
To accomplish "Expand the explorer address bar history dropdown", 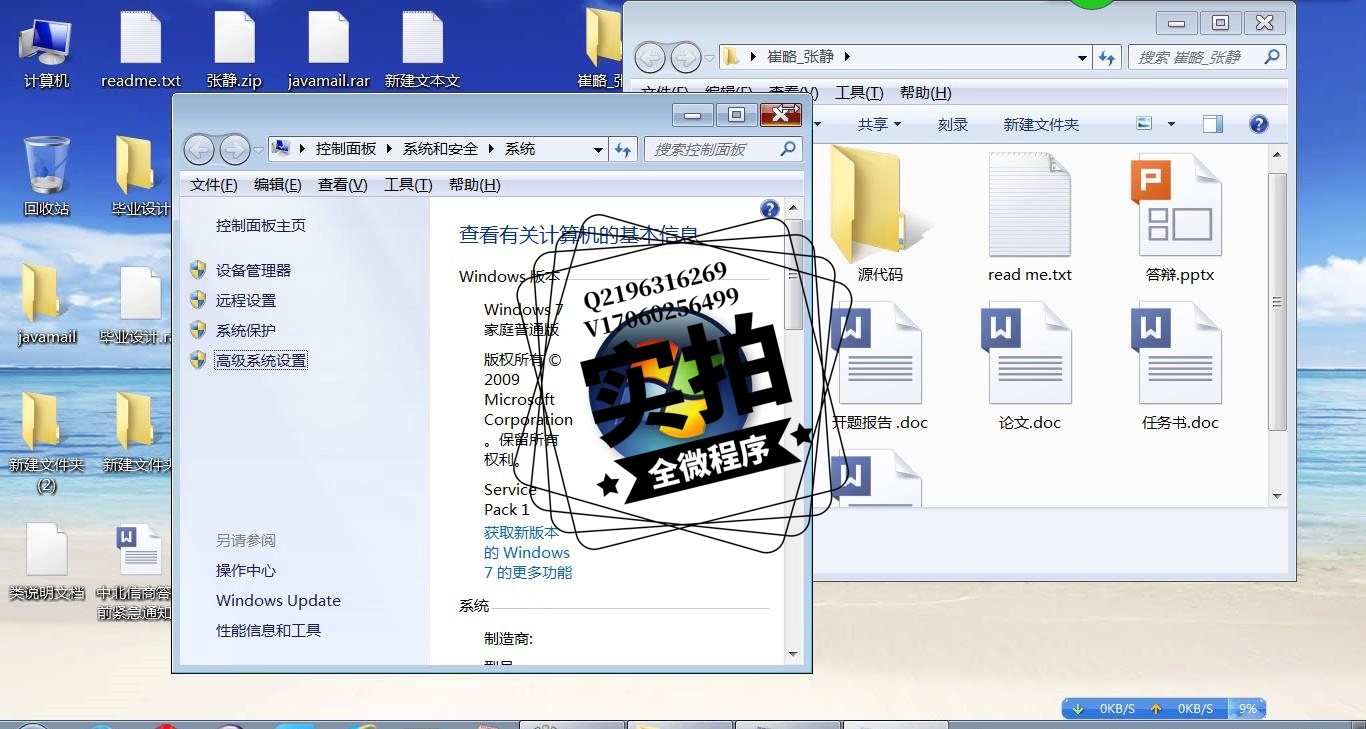I will point(1082,58).
